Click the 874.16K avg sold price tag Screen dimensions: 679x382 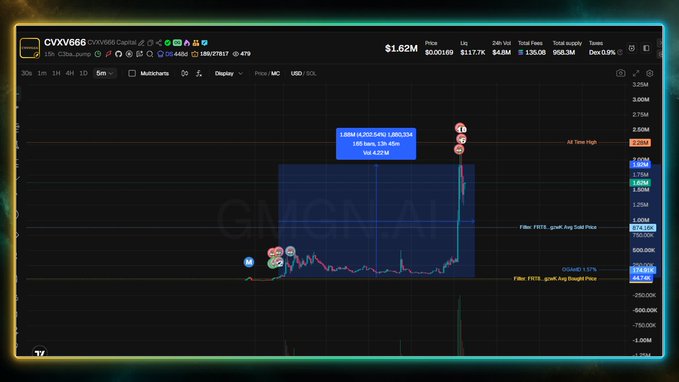click(x=643, y=228)
